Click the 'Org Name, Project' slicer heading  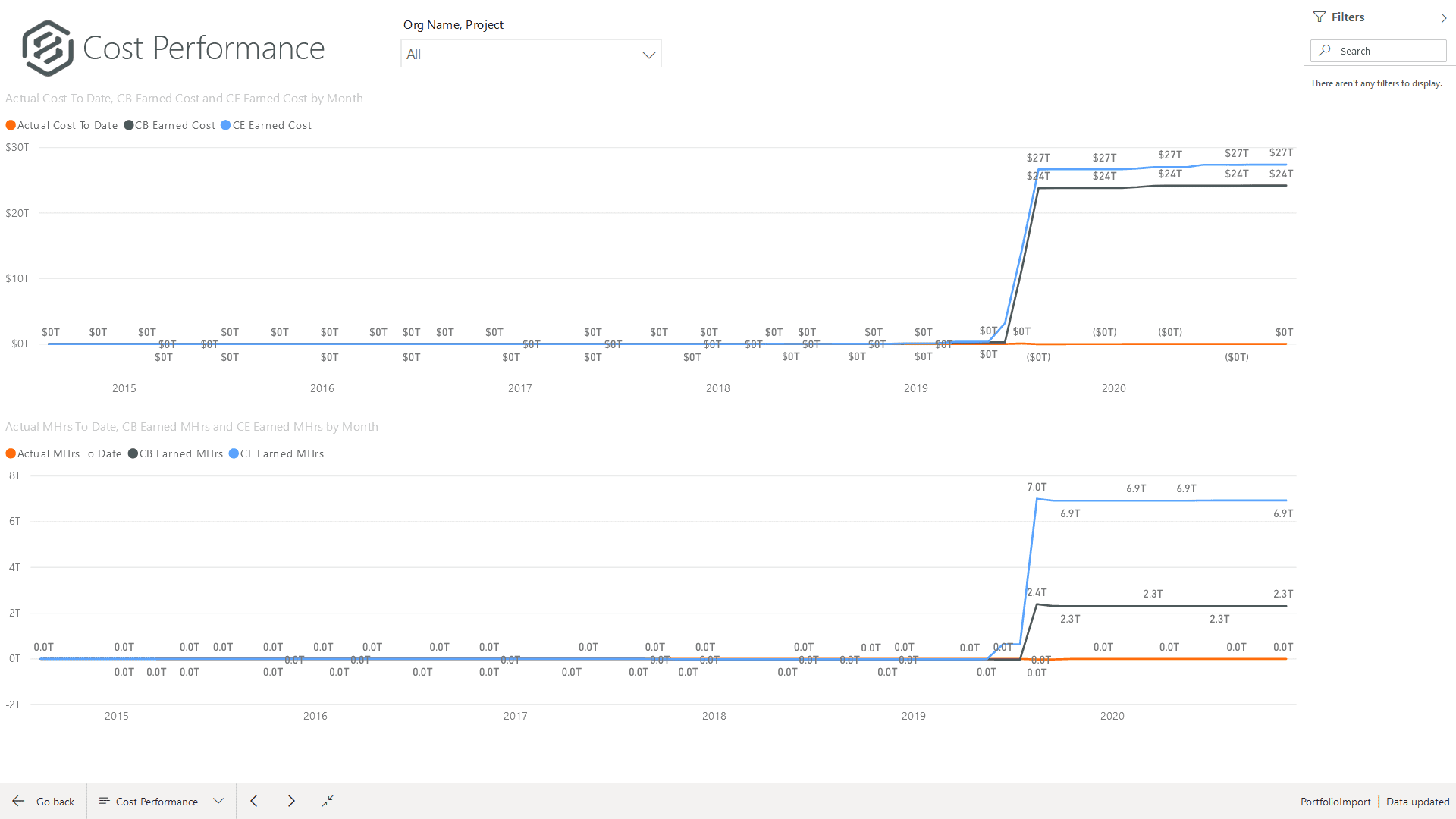453,25
